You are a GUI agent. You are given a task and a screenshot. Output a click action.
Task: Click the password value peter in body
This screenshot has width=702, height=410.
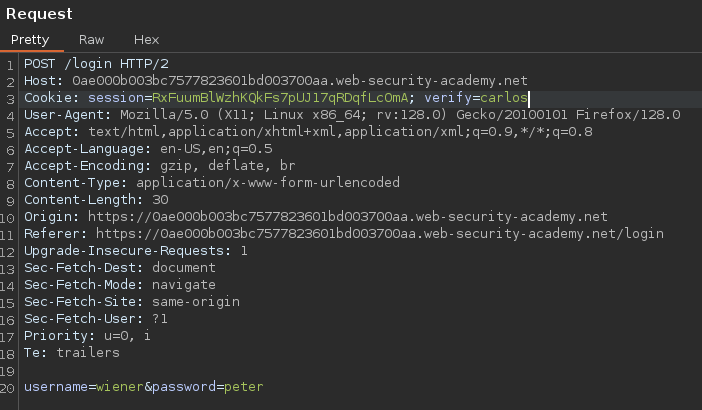tap(243, 387)
